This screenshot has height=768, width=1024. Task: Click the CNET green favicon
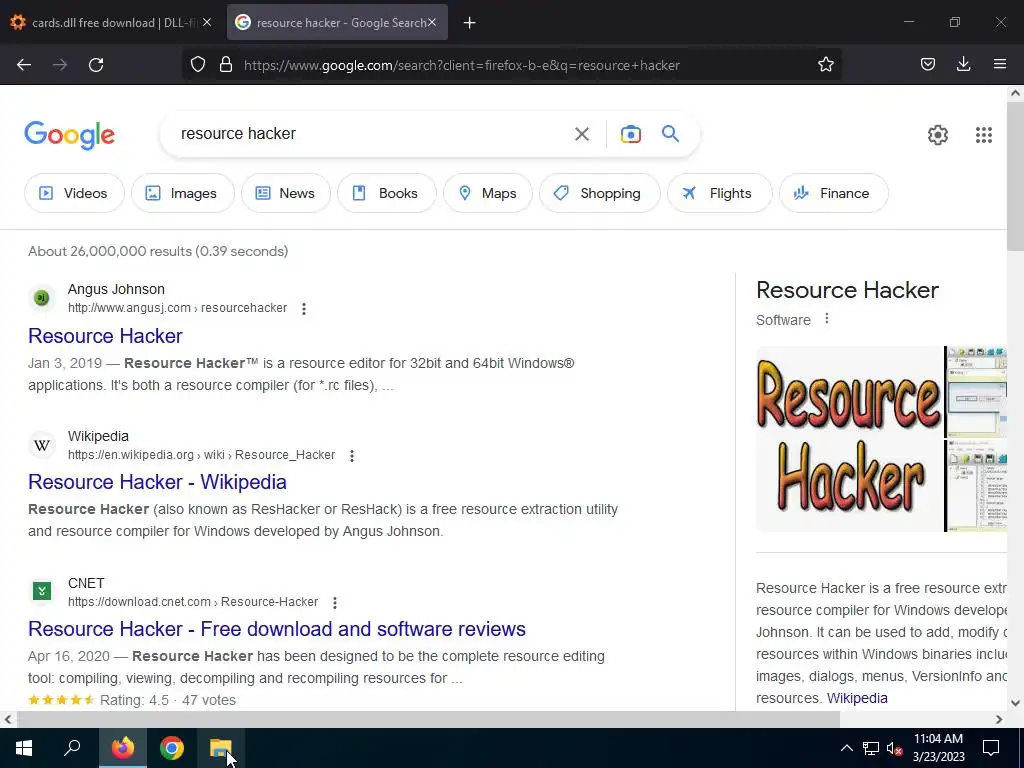click(42, 592)
